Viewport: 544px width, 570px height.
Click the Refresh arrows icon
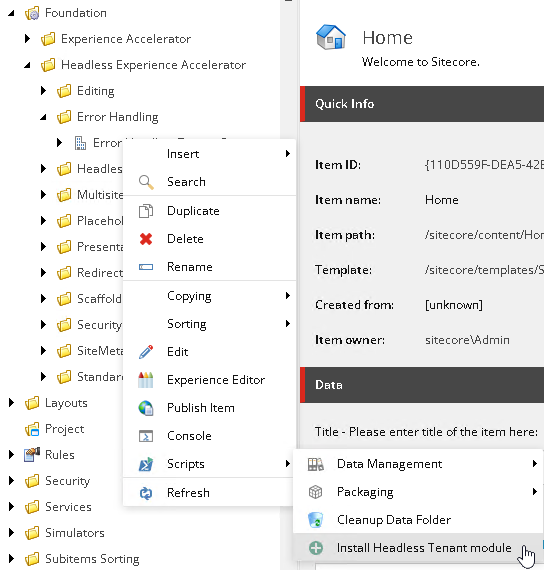click(x=146, y=493)
